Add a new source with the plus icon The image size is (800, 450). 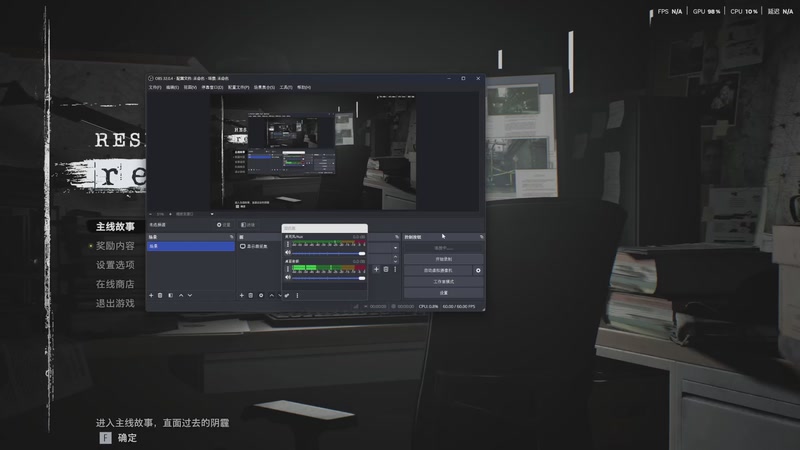click(x=242, y=295)
